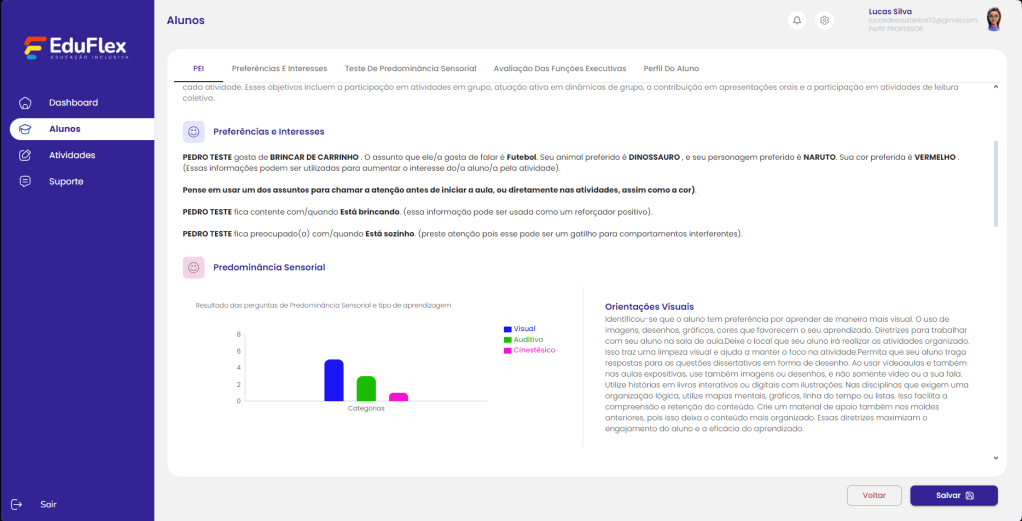Screen dimensions: 1022x521
Task: Click the scroll-up chevron at top right
Action: 995,87
